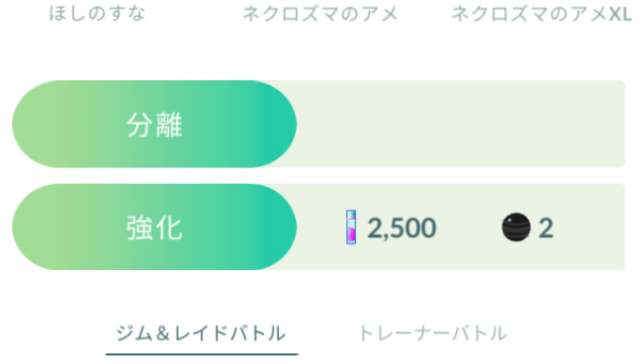Tap the pink end of stardust vial
Screen dimensions: 640x364
[x=351, y=236]
